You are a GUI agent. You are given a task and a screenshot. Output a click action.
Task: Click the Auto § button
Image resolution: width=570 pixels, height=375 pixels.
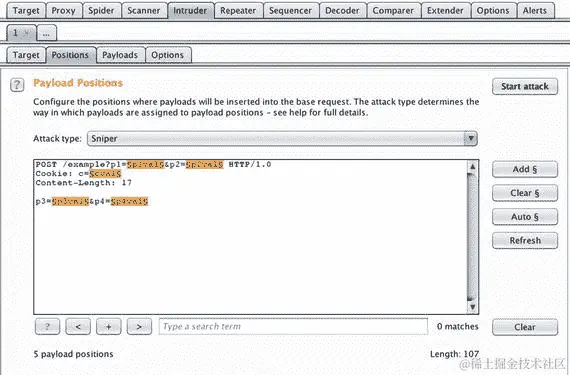pos(525,217)
